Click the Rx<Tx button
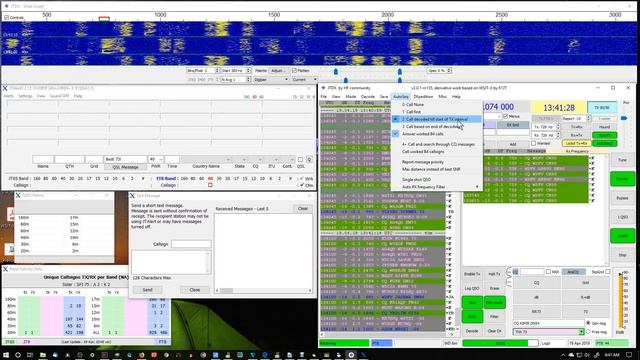Viewport: 640px width, 360px height. tap(576, 135)
